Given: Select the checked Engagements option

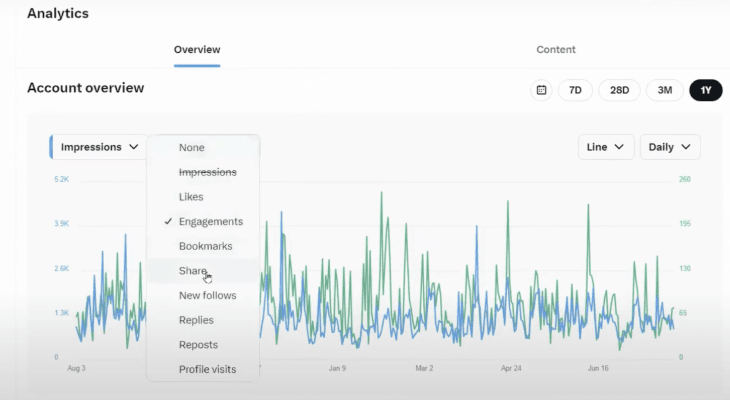Looking at the screenshot, I should click(x=210, y=221).
